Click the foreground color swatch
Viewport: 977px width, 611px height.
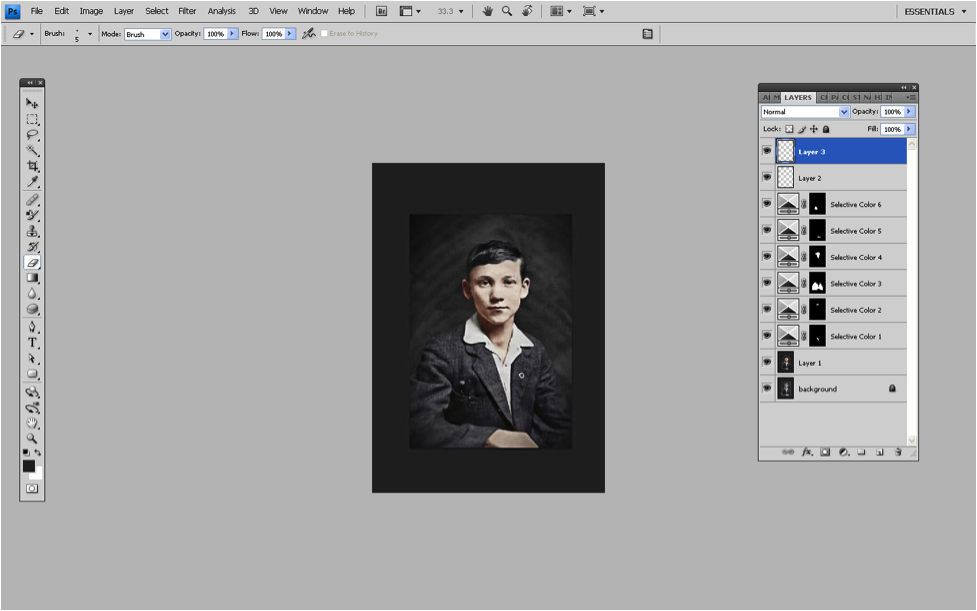pyautogui.click(x=29, y=465)
